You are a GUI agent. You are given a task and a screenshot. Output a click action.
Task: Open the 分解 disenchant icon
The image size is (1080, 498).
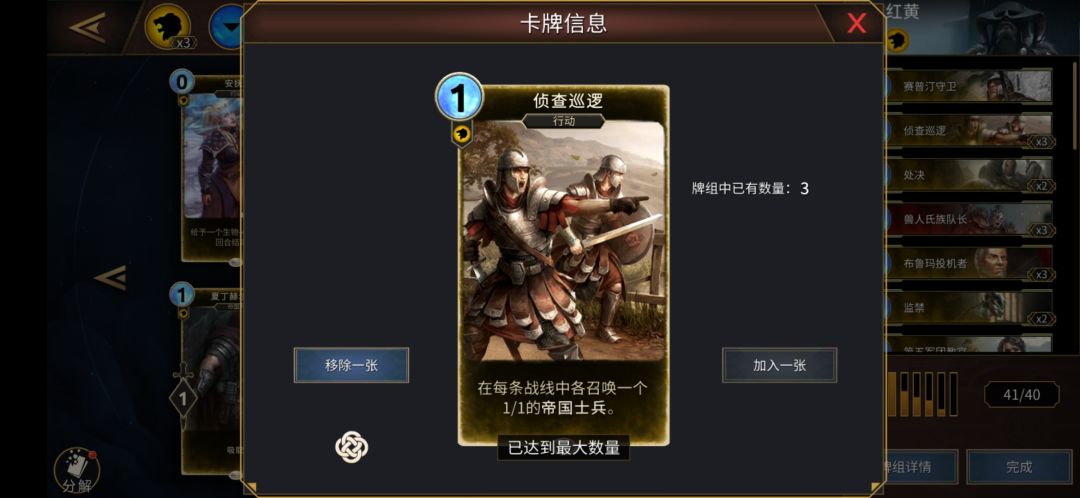(x=76, y=472)
